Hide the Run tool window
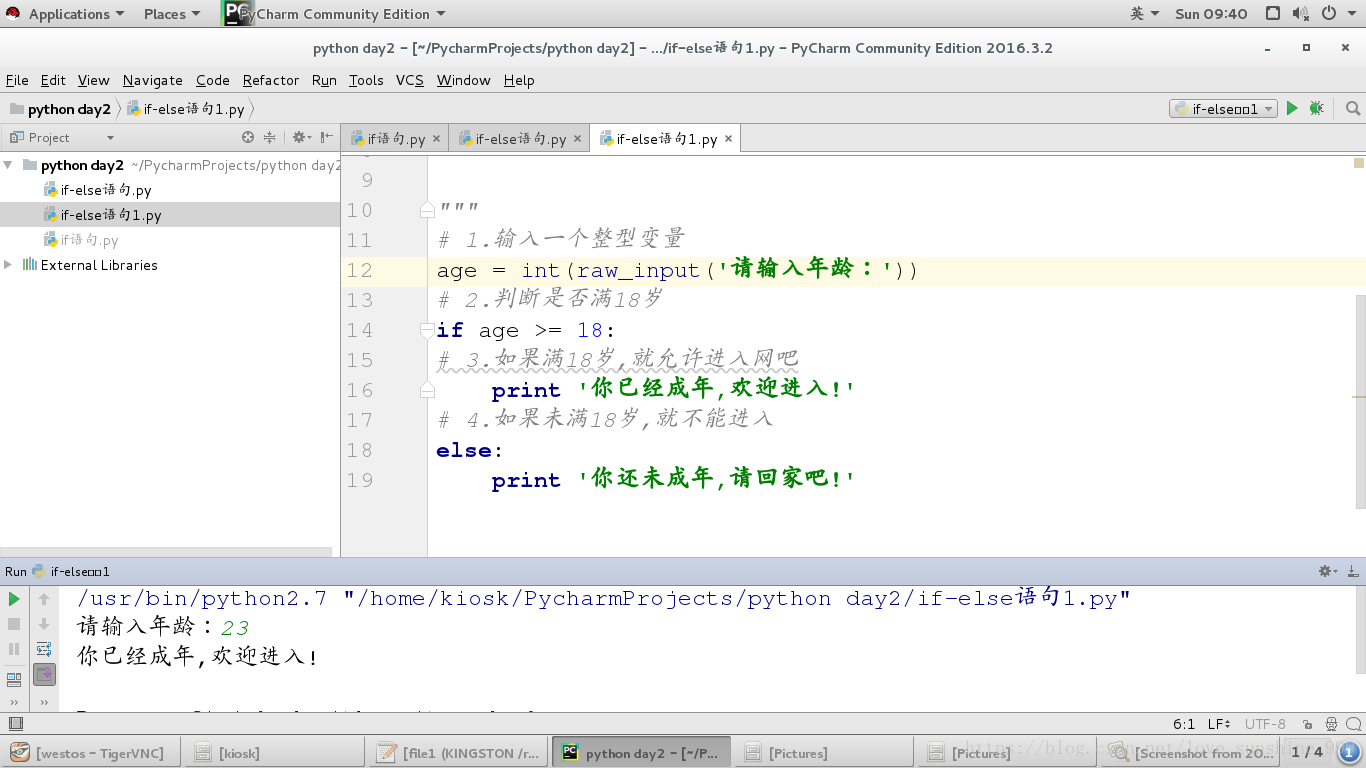1366x768 pixels. pyautogui.click(x=1352, y=571)
